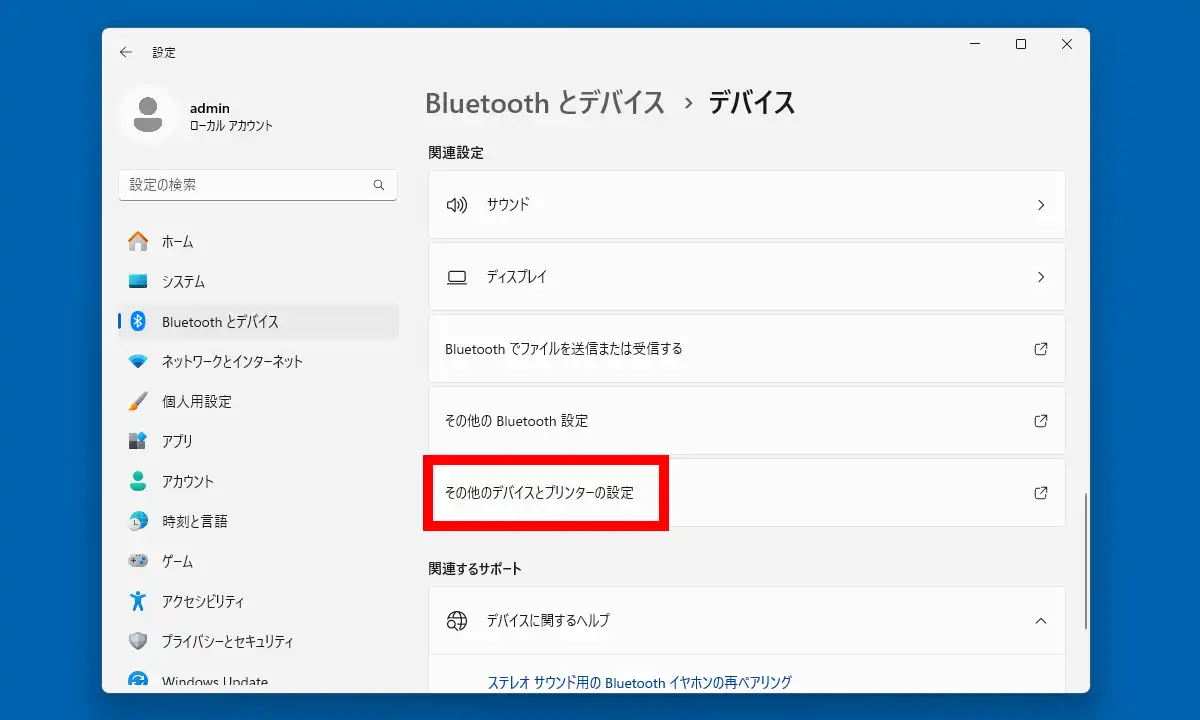Image resolution: width=1200 pixels, height=720 pixels.
Task: Open ディスプレイ settings via its chevron
Action: (x=1040, y=277)
